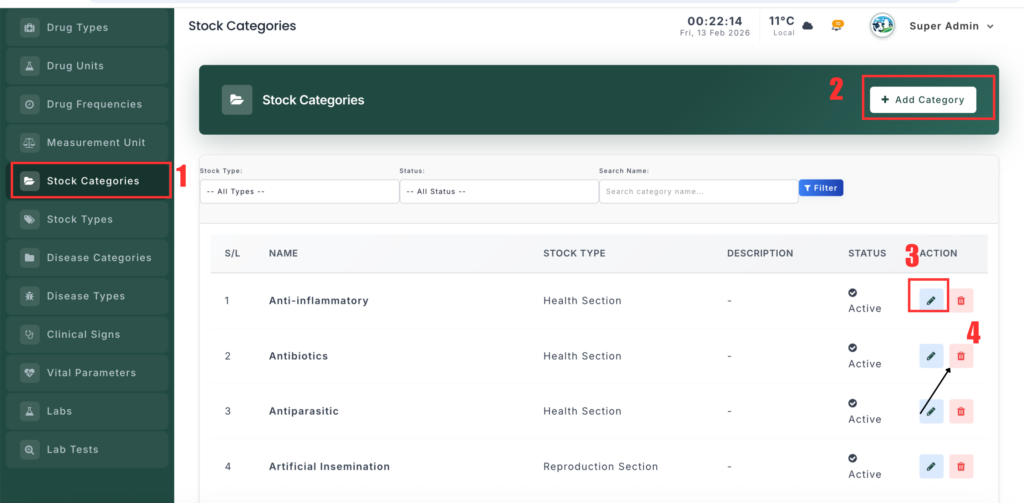The image size is (1024, 503).
Task: Select Vital Parameters from the sidebar
Action: pyautogui.click(x=88, y=373)
